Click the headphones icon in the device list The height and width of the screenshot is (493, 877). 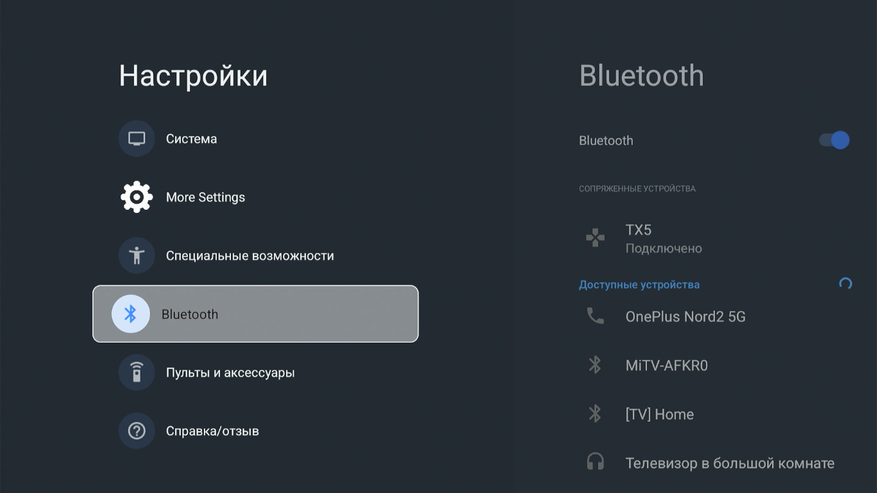595,462
